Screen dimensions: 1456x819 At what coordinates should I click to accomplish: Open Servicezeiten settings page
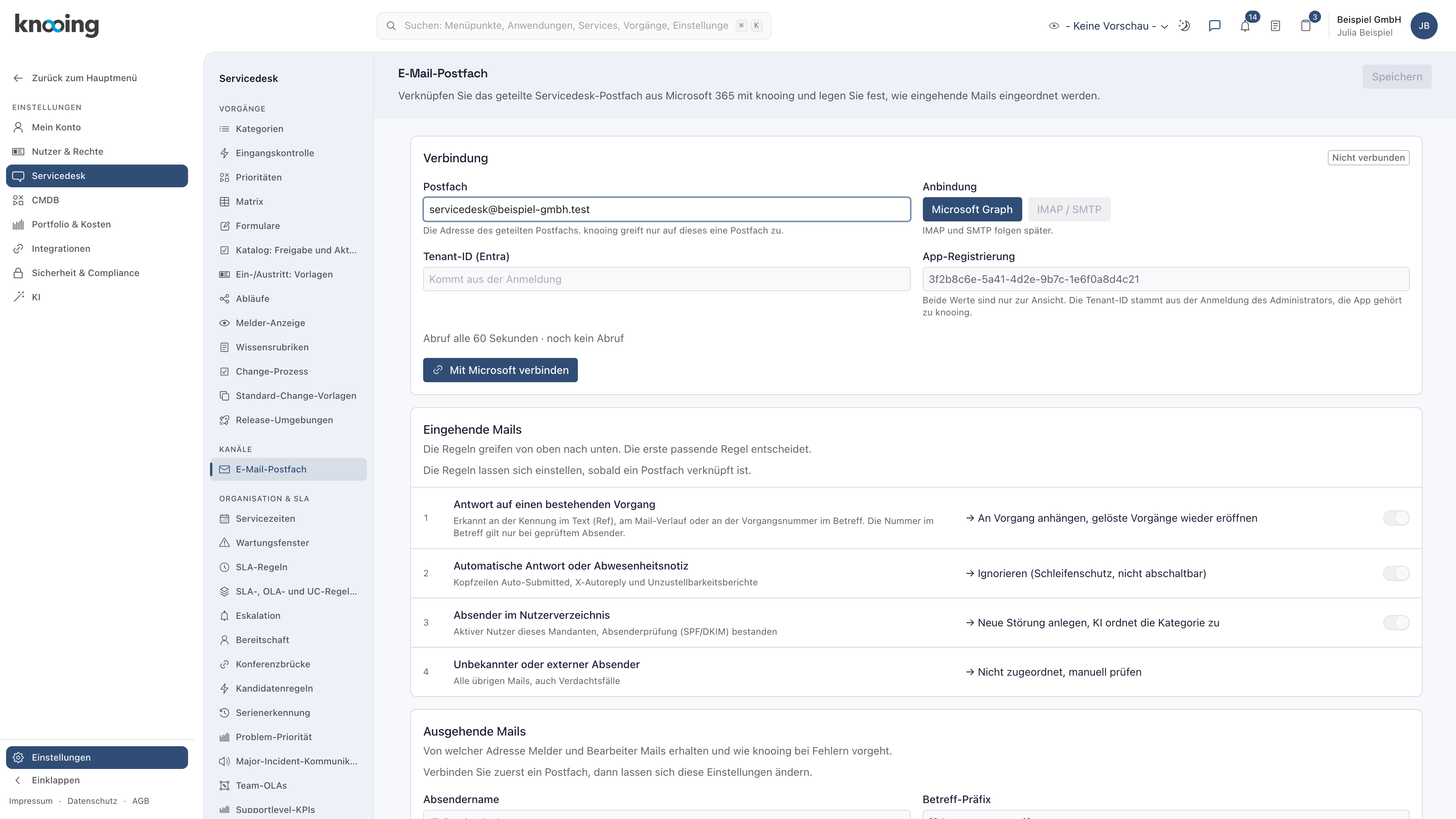(288, 519)
